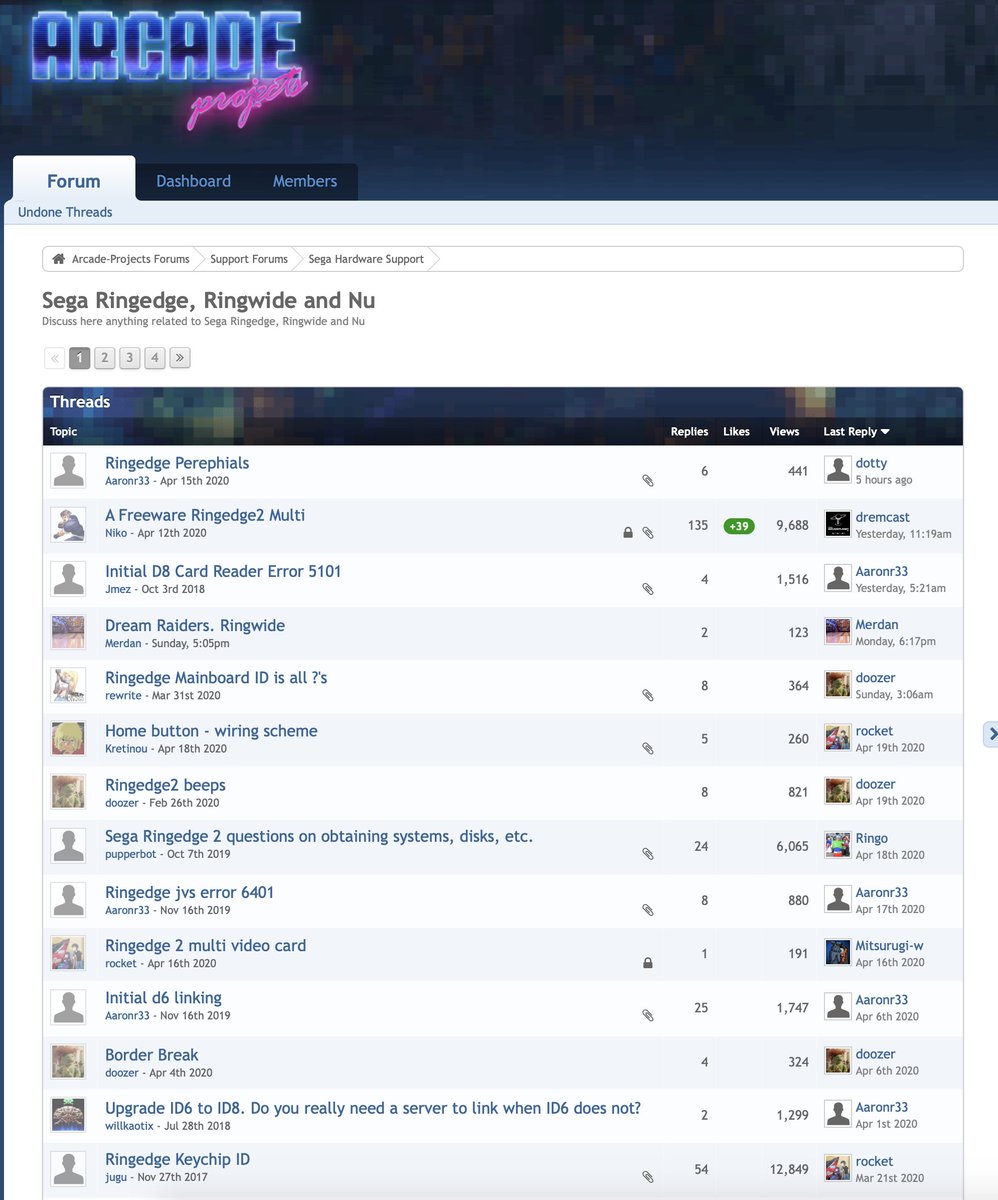
Task: Open the Dashboard tab
Action: coord(193,181)
